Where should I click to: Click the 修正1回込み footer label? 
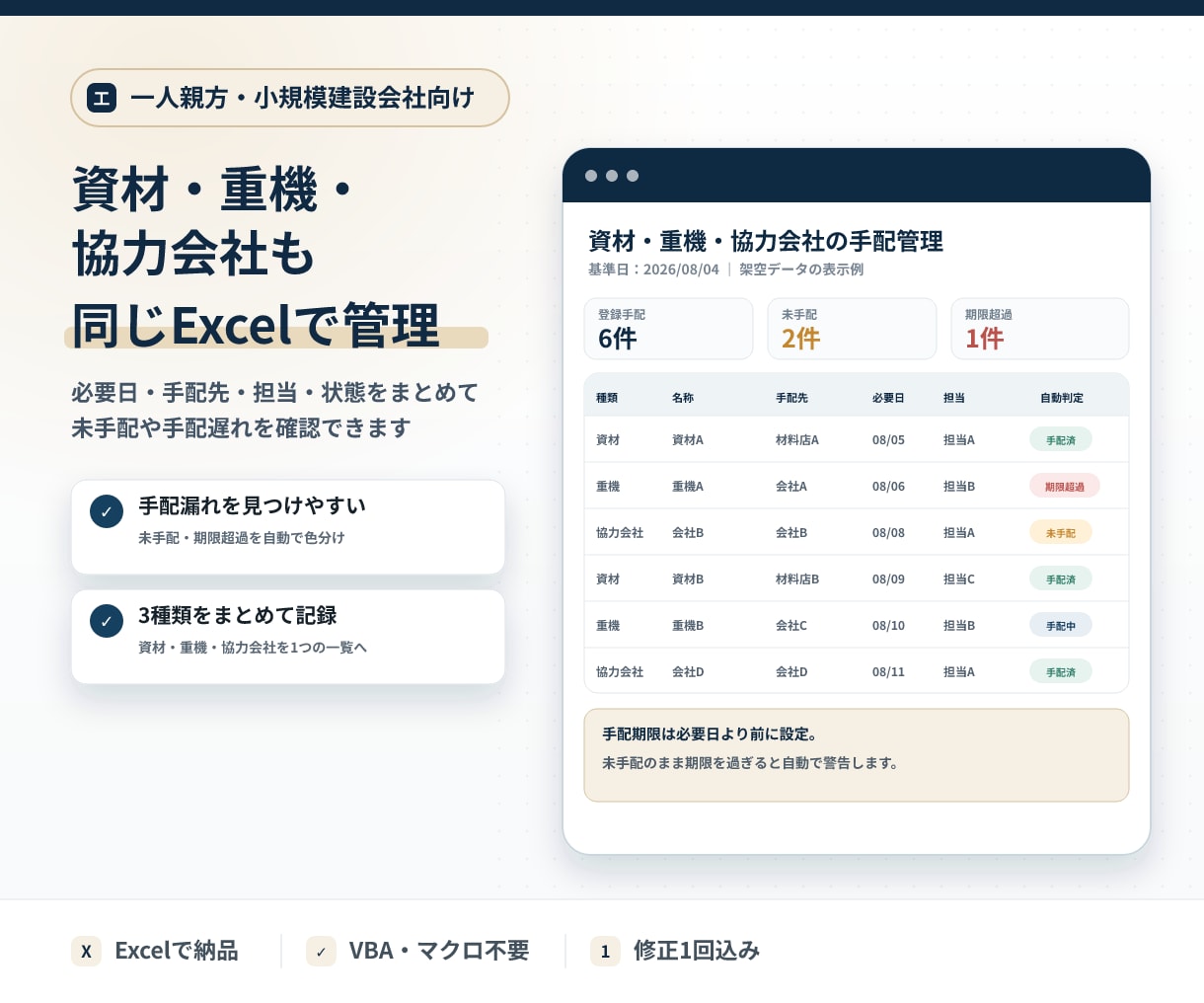(x=697, y=951)
